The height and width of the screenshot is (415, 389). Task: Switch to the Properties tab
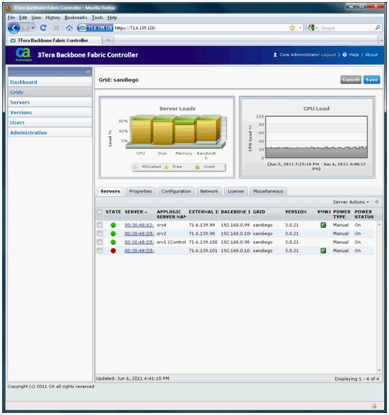click(140, 191)
